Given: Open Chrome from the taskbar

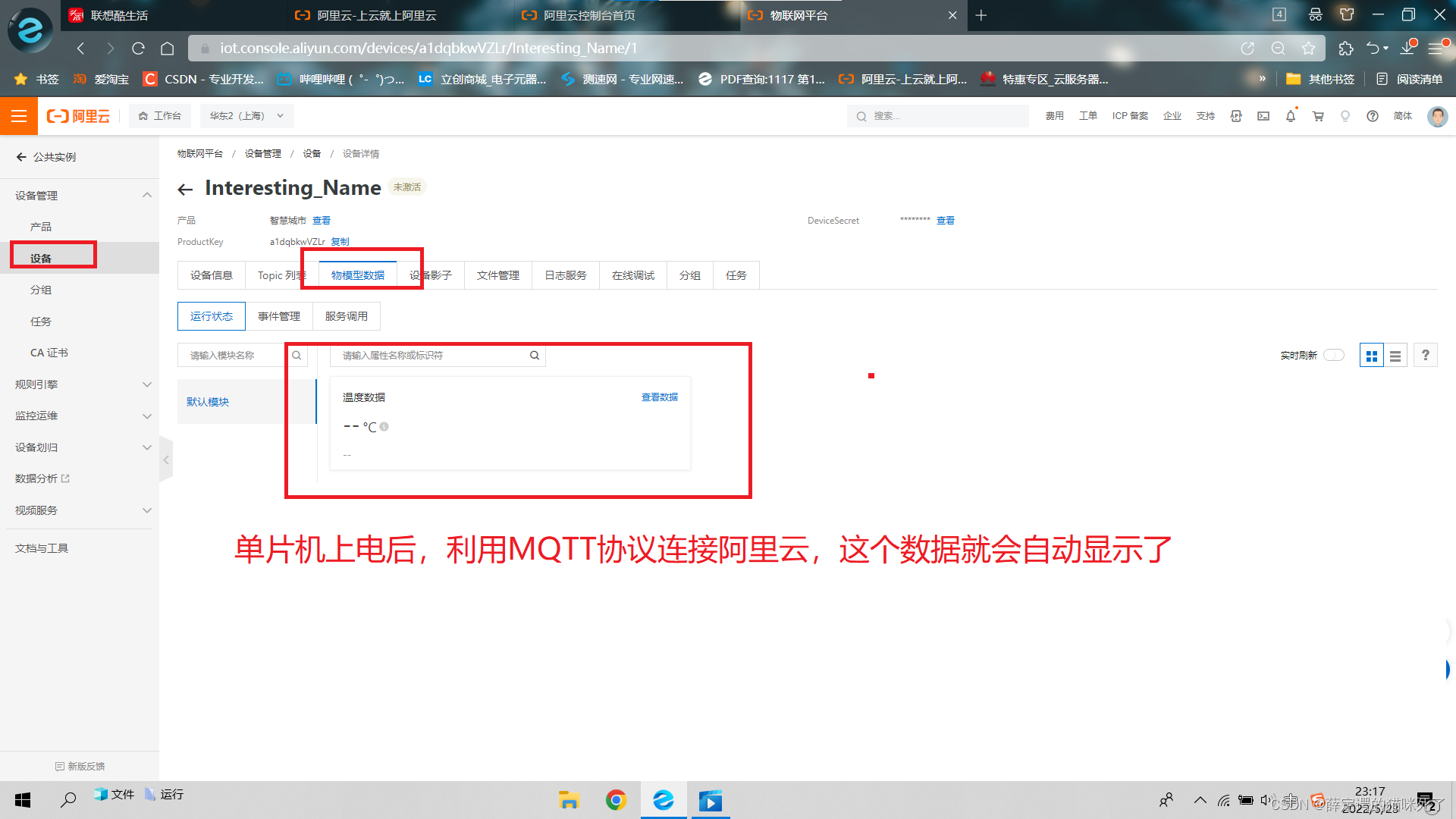Looking at the screenshot, I should (x=616, y=800).
